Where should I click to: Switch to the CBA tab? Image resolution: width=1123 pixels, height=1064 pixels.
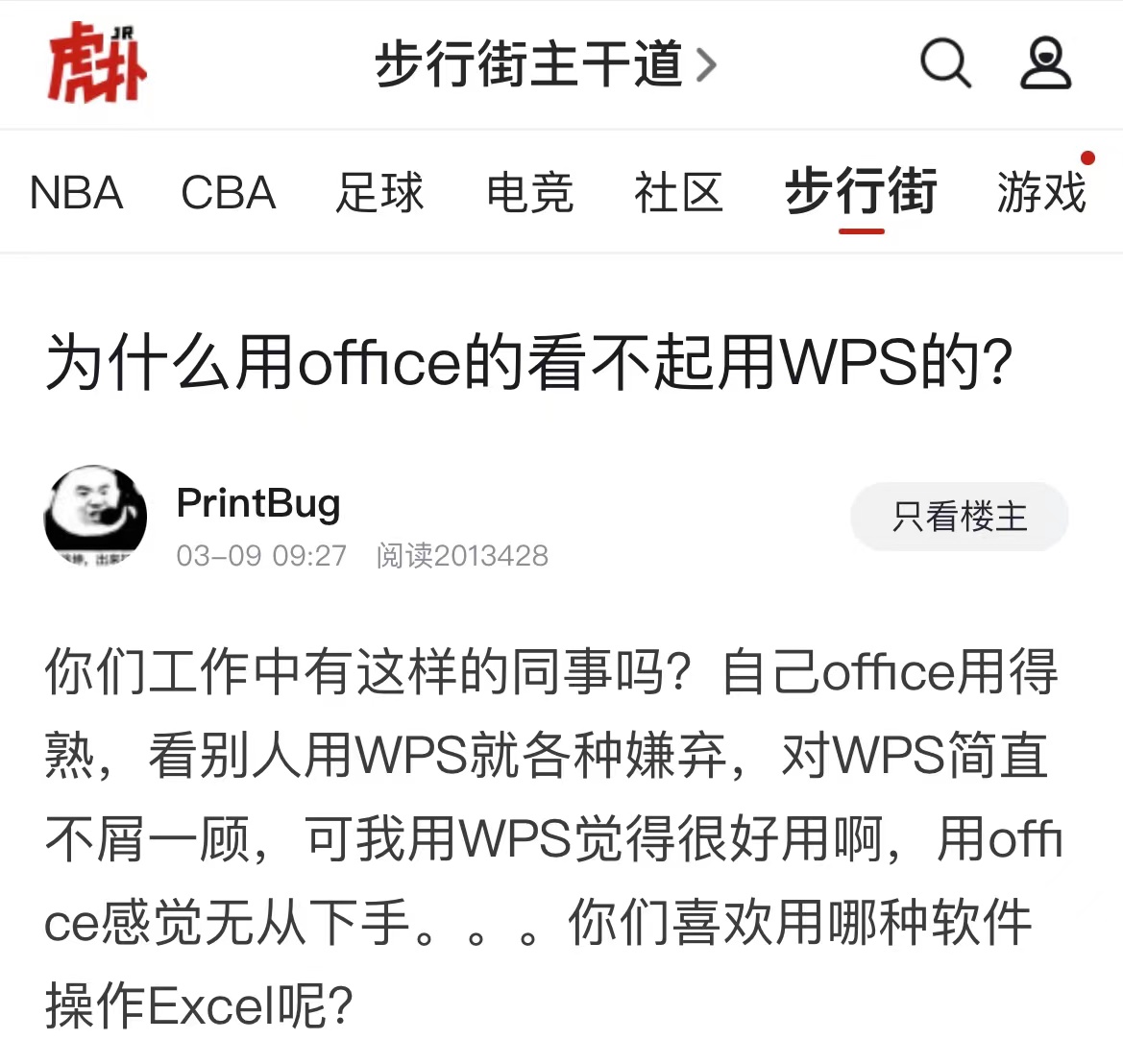click(229, 193)
